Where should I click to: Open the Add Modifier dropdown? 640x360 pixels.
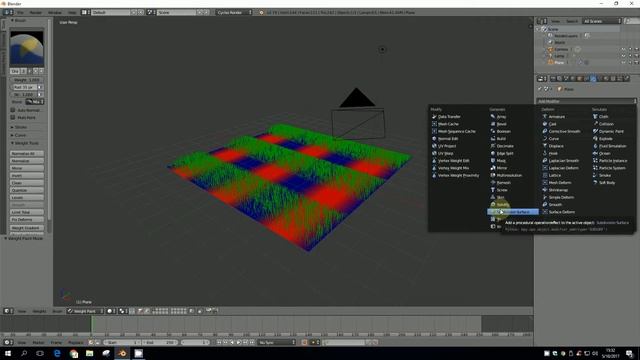[x=586, y=101]
